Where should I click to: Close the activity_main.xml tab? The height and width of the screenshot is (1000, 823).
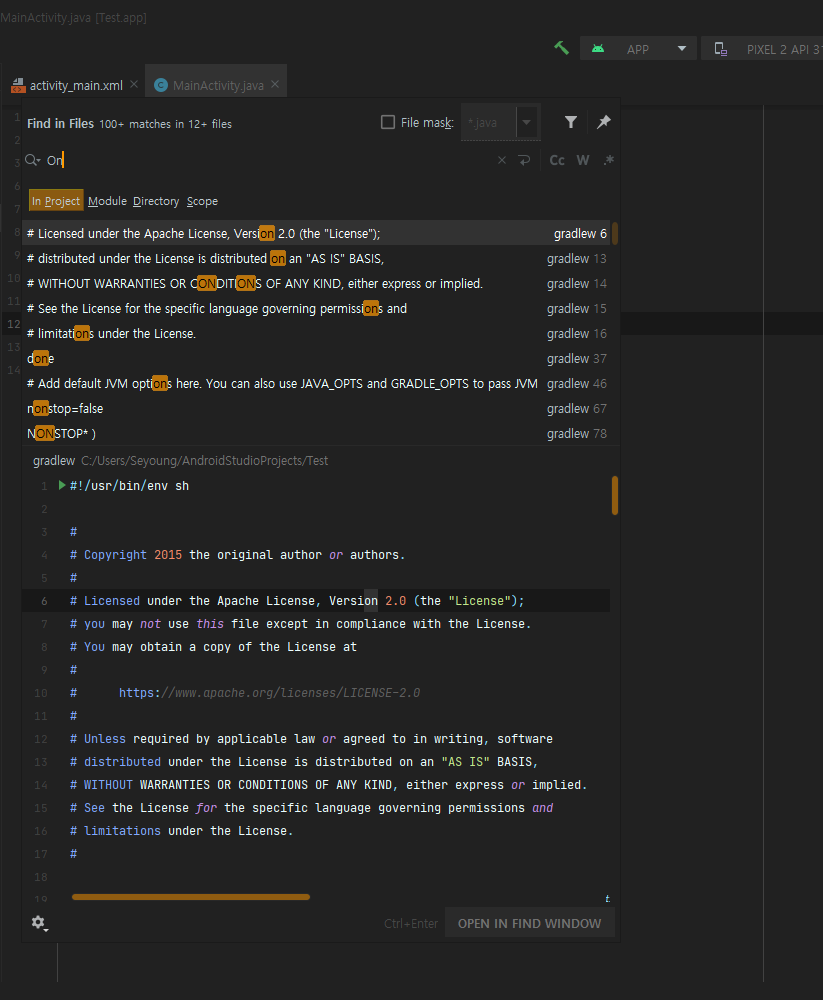click(134, 84)
